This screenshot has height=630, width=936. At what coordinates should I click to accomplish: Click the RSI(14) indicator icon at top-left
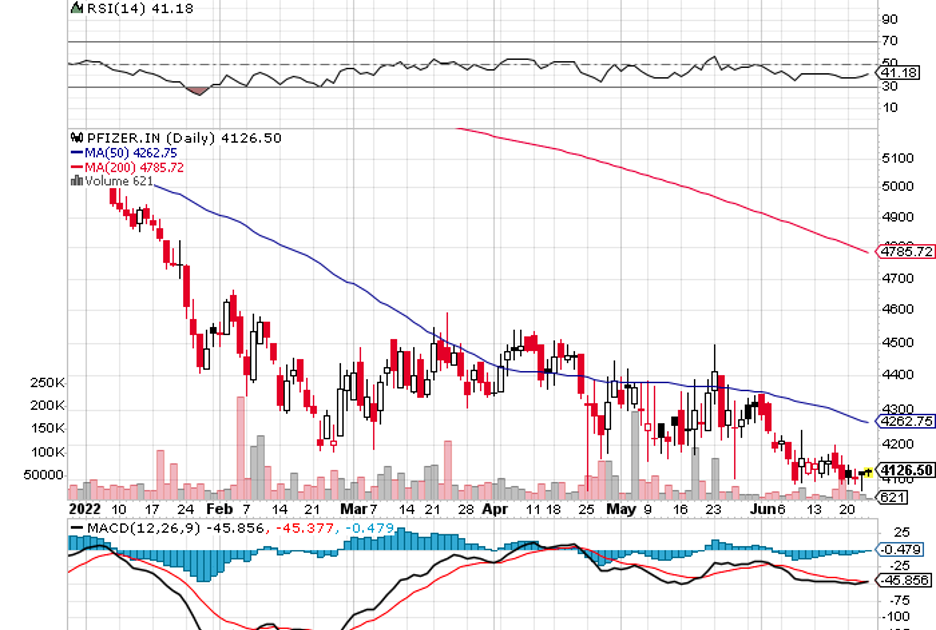[75, 8]
